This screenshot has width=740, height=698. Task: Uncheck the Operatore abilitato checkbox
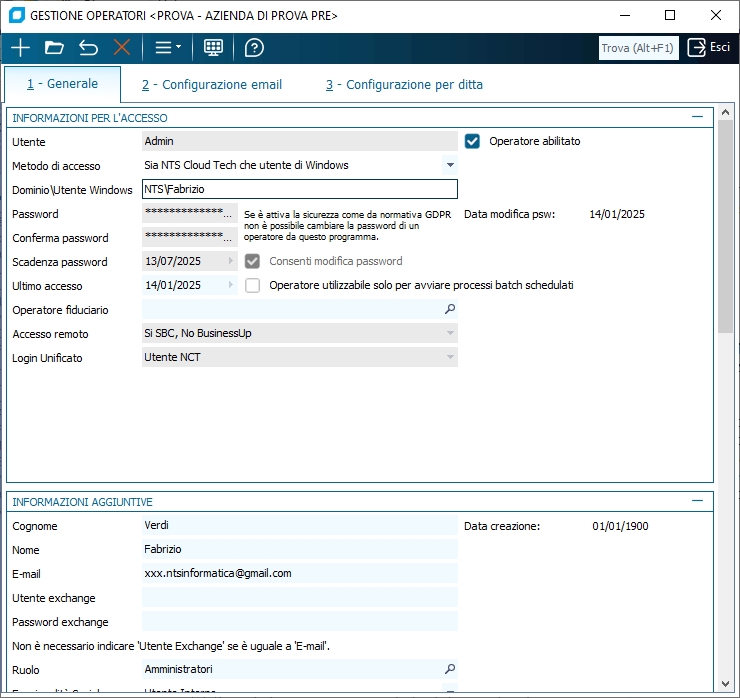click(x=473, y=141)
